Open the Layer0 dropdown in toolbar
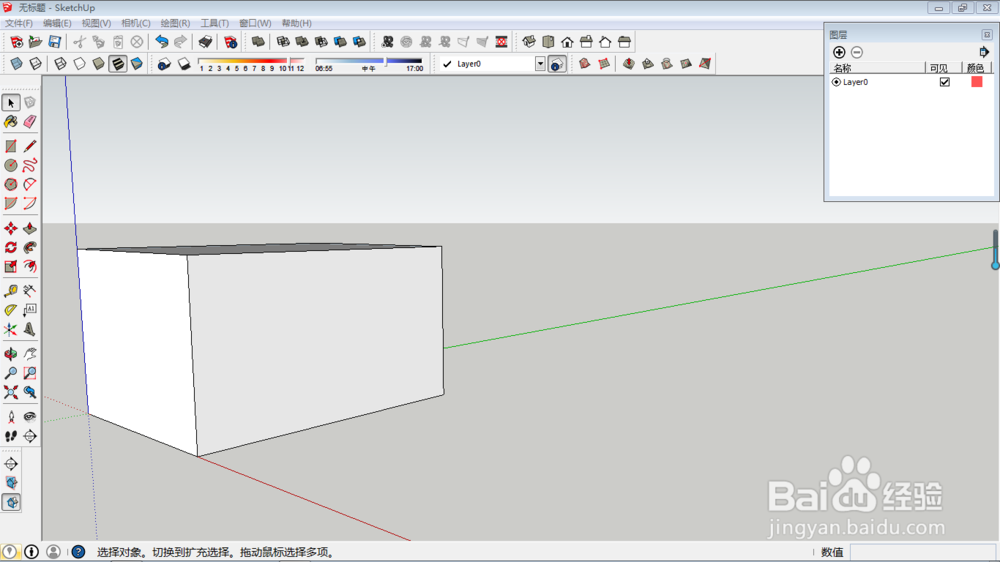Screen dimensions: 1000x562 pyautogui.click(x=540, y=64)
